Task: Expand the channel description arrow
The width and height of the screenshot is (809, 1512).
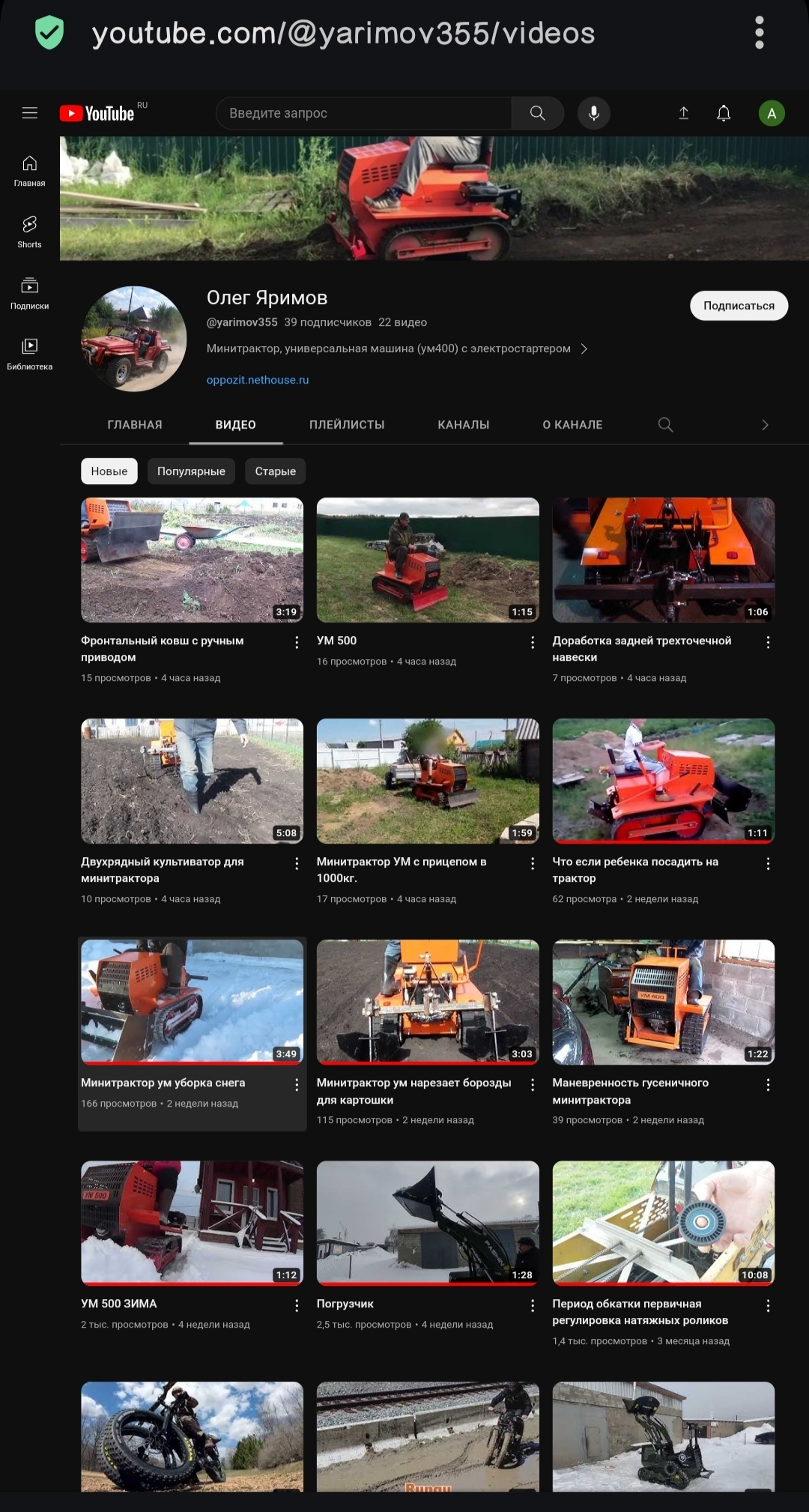Action: tap(584, 348)
